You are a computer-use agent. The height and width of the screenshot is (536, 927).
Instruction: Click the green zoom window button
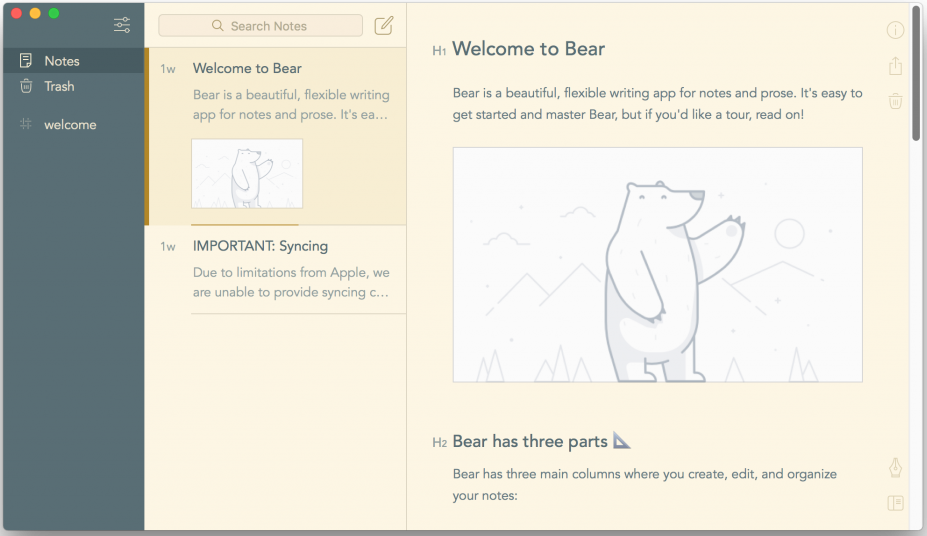click(54, 13)
